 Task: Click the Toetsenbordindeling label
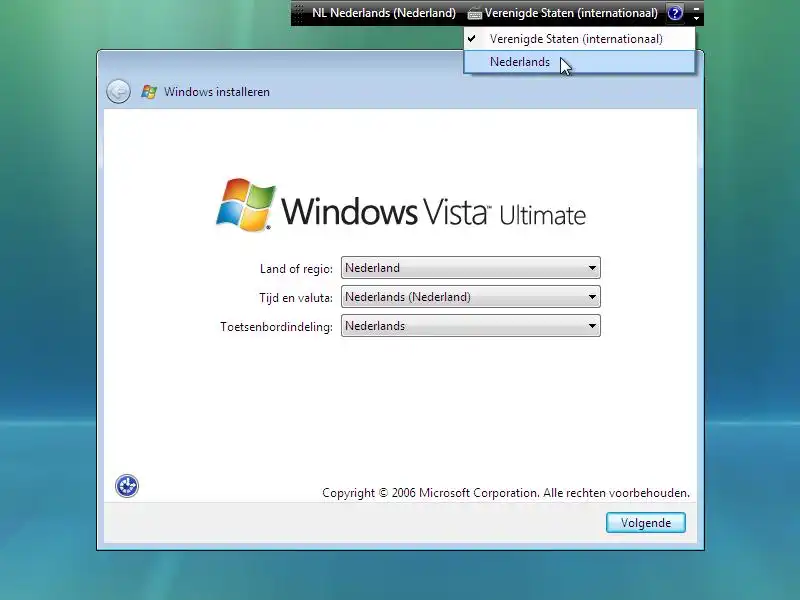pyautogui.click(x=276, y=327)
